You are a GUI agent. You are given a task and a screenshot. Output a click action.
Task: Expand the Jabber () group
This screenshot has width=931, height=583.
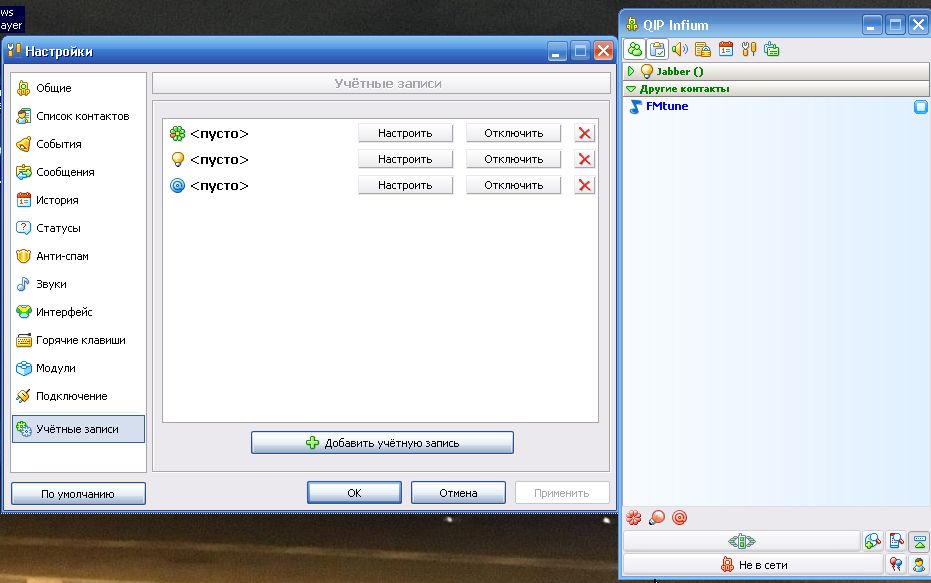631,72
